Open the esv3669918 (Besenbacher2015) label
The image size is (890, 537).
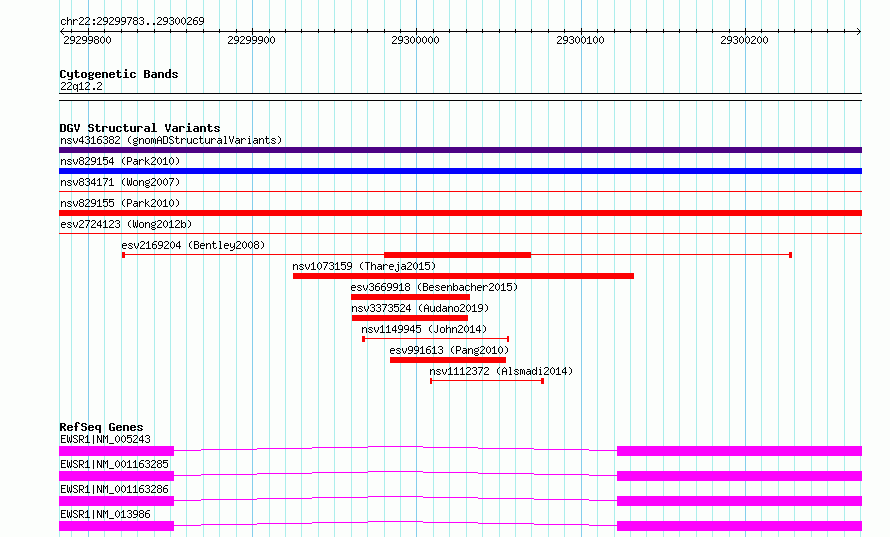[434, 287]
